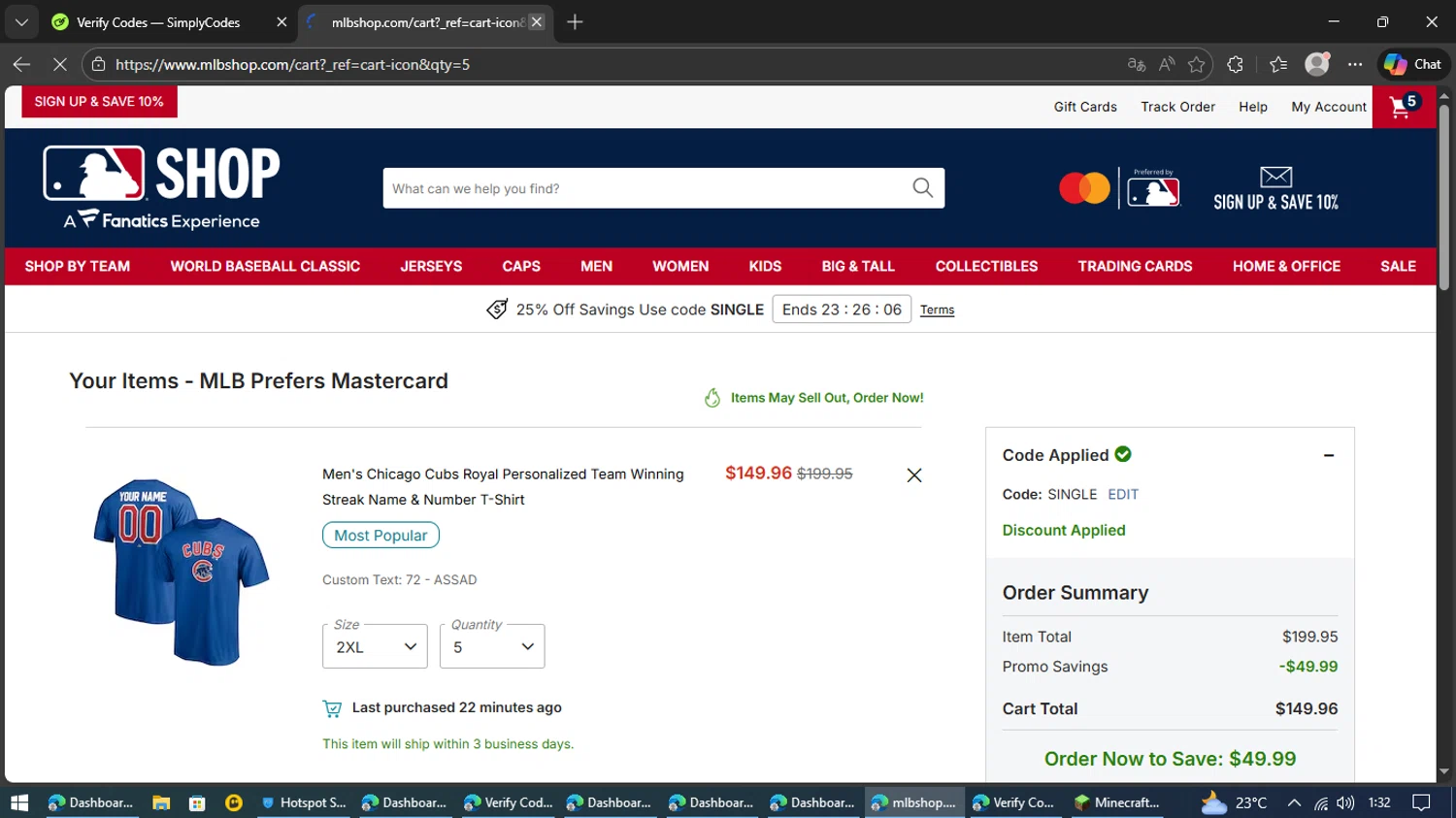This screenshot has width=1456, height=818.
Task: Open Caps menu
Action: [x=521, y=266]
